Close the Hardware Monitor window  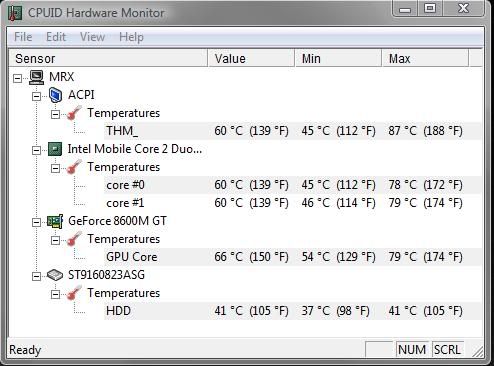(x=463, y=9)
